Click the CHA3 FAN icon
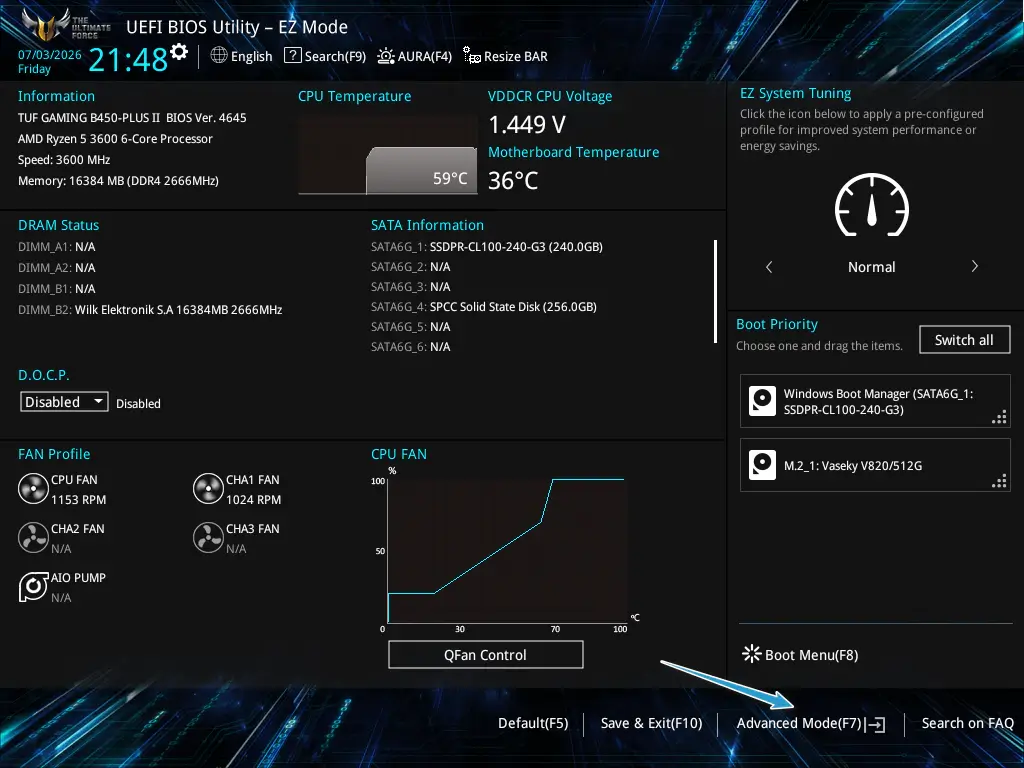 208,537
